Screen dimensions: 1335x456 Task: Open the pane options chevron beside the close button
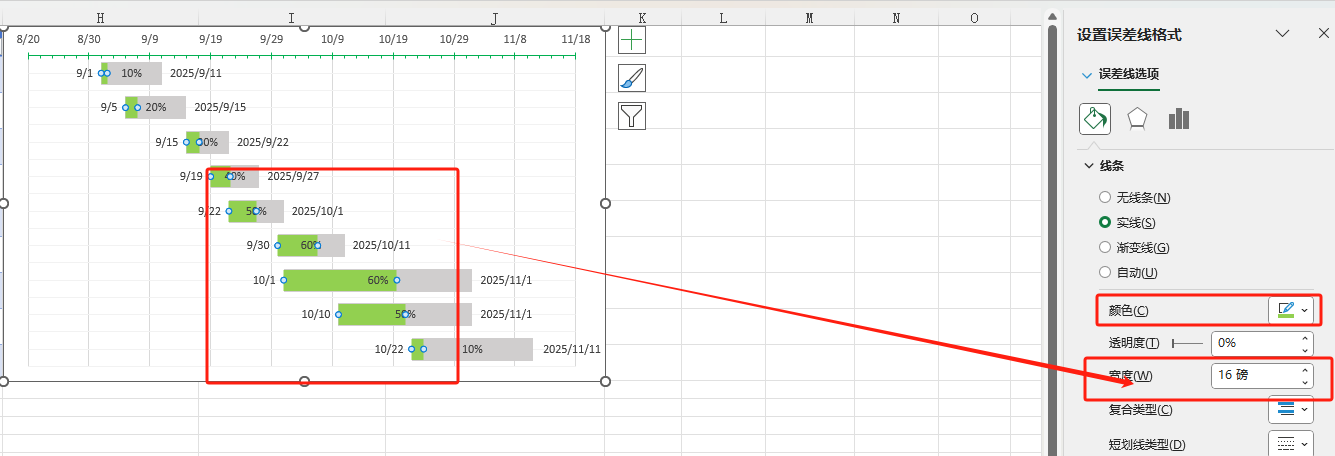pyautogui.click(x=1283, y=34)
